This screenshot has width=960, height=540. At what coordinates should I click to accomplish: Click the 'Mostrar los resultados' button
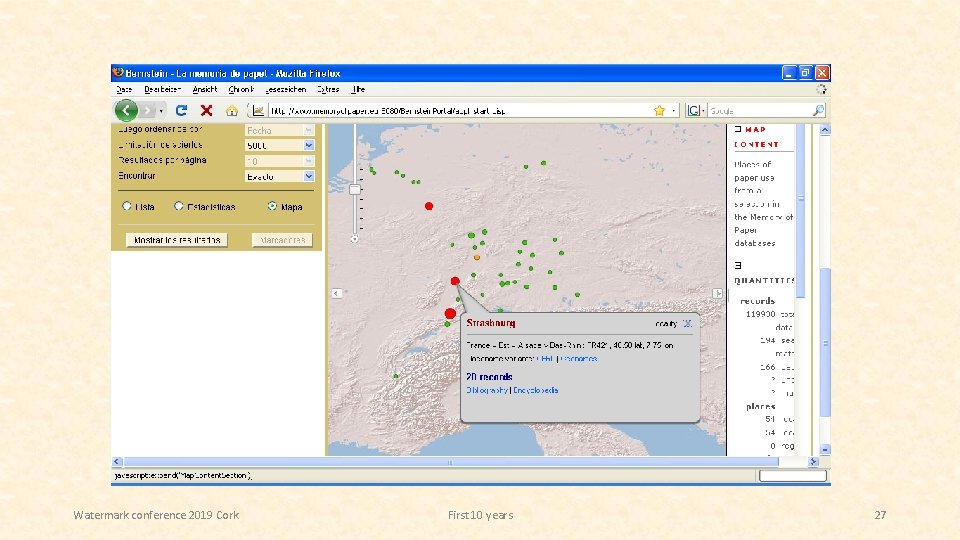pyautogui.click(x=176, y=240)
